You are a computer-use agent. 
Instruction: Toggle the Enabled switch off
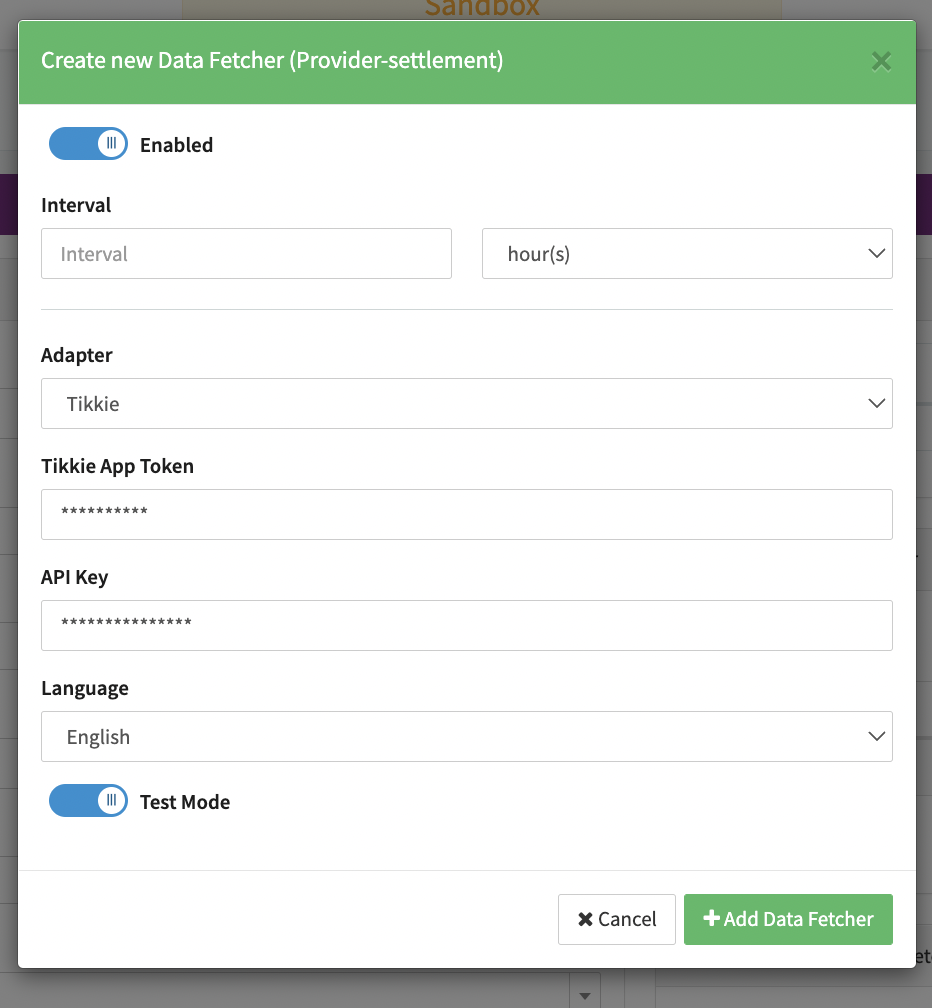(88, 144)
